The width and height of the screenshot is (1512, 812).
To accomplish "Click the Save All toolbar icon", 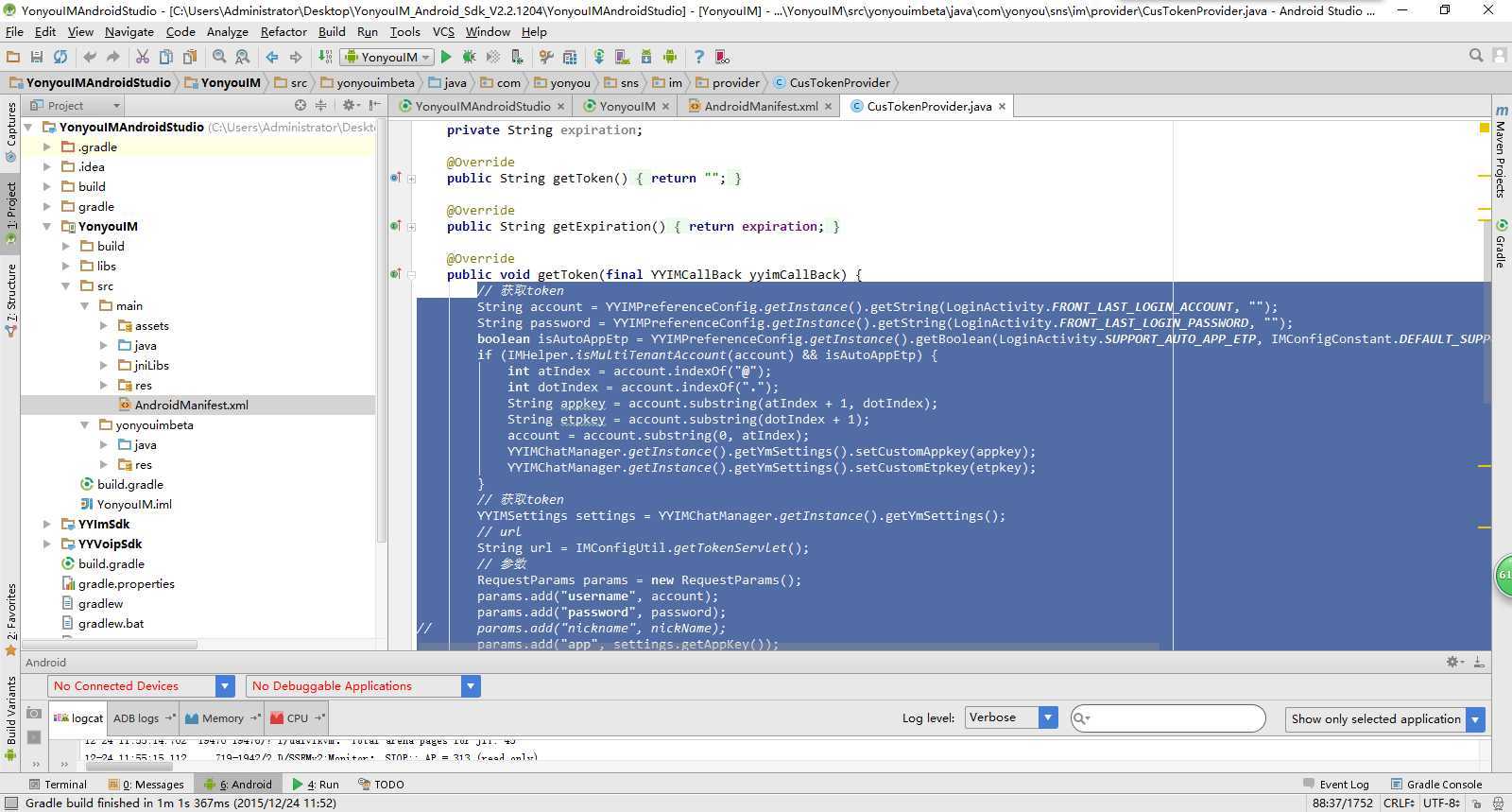I will (x=37, y=57).
